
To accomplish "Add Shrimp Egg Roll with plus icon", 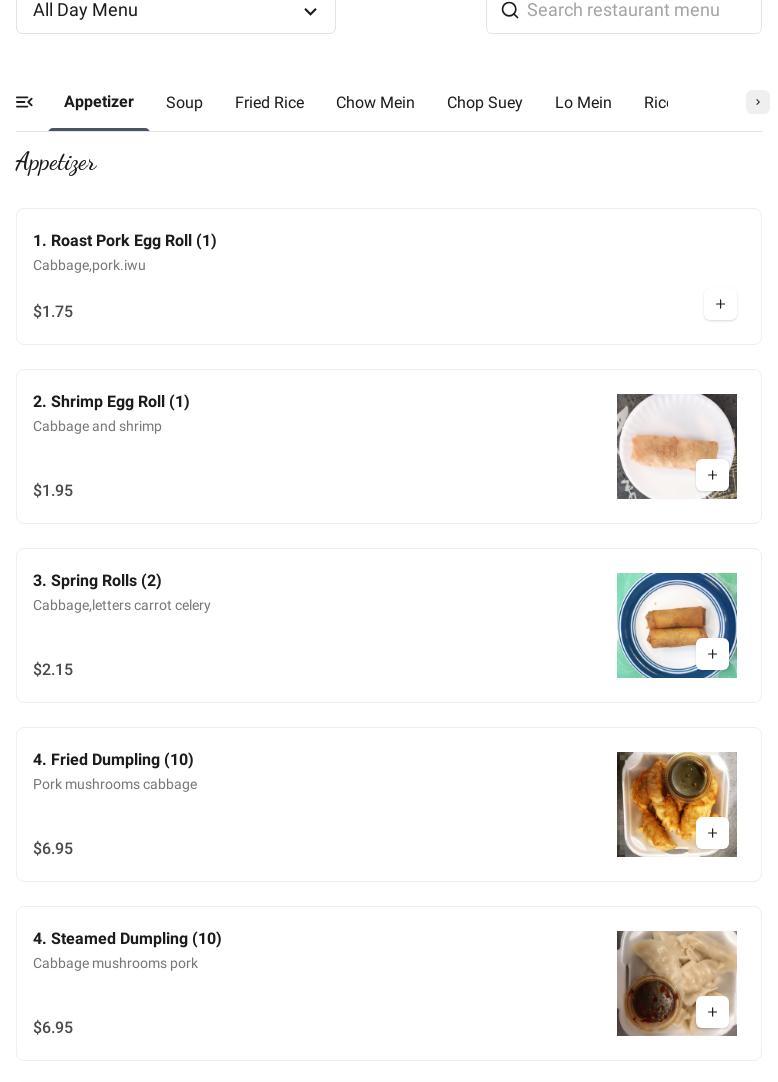I will click(712, 475).
